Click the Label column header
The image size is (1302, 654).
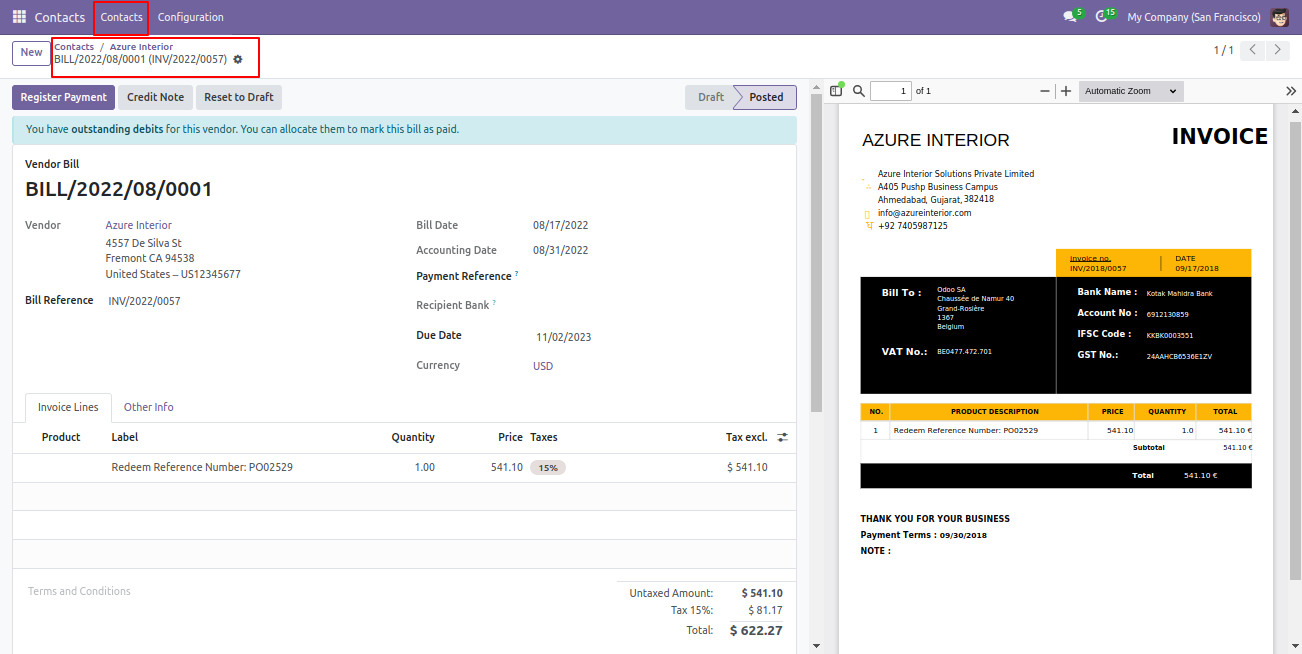point(124,437)
